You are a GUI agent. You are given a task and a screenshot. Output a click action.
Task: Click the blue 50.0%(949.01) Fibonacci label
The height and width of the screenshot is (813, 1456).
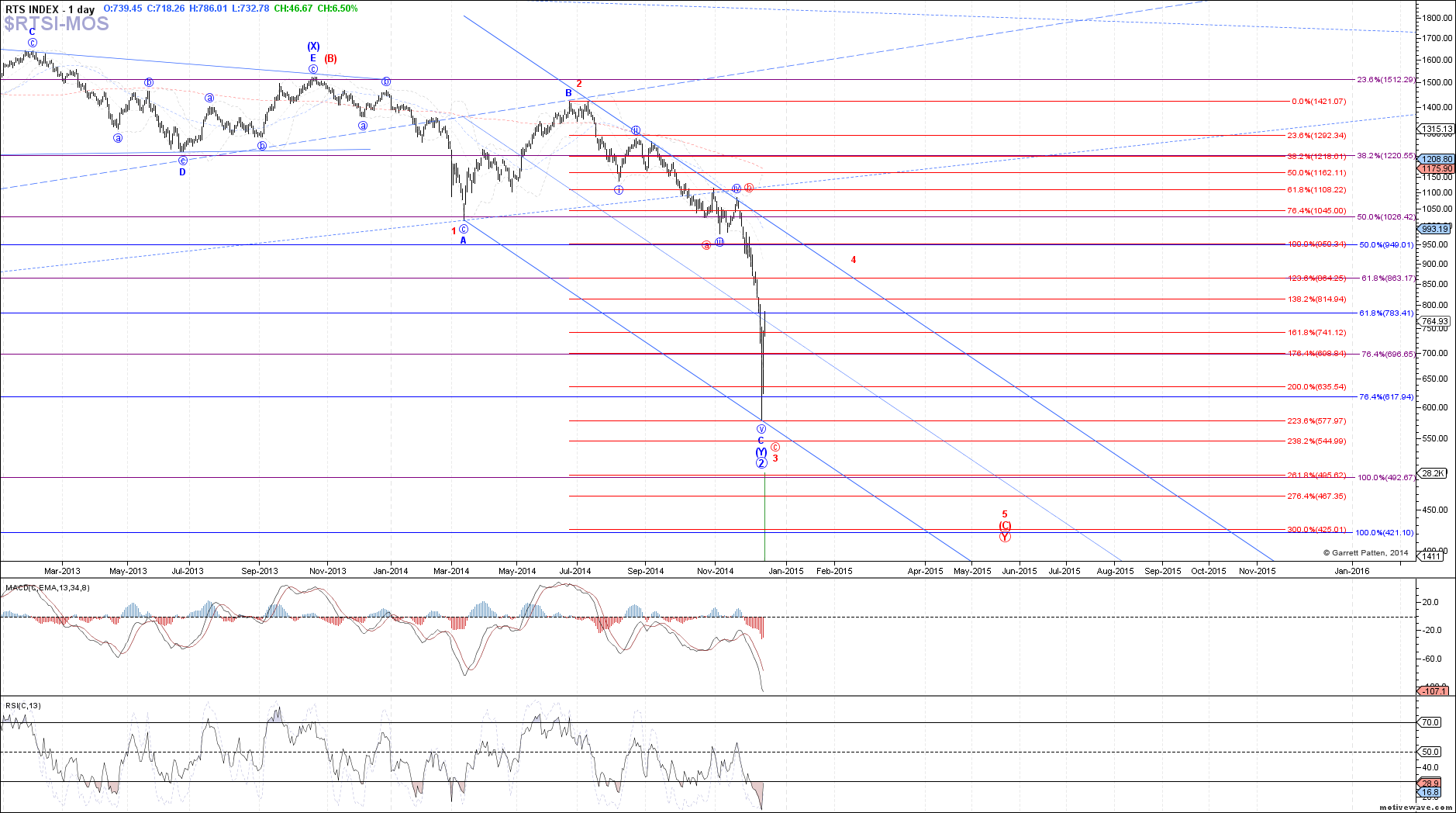coord(1386,244)
